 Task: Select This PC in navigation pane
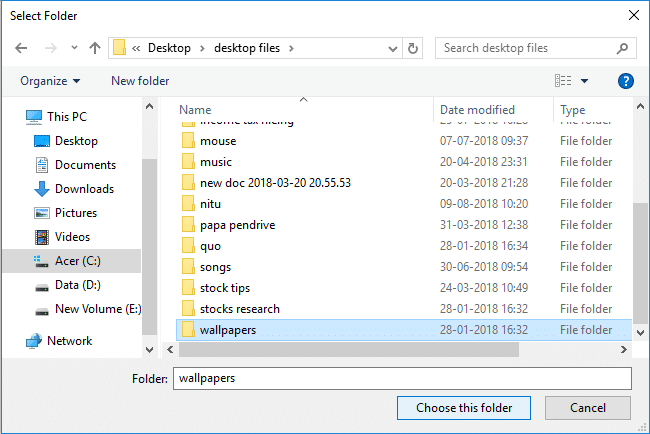(x=67, y=117)
